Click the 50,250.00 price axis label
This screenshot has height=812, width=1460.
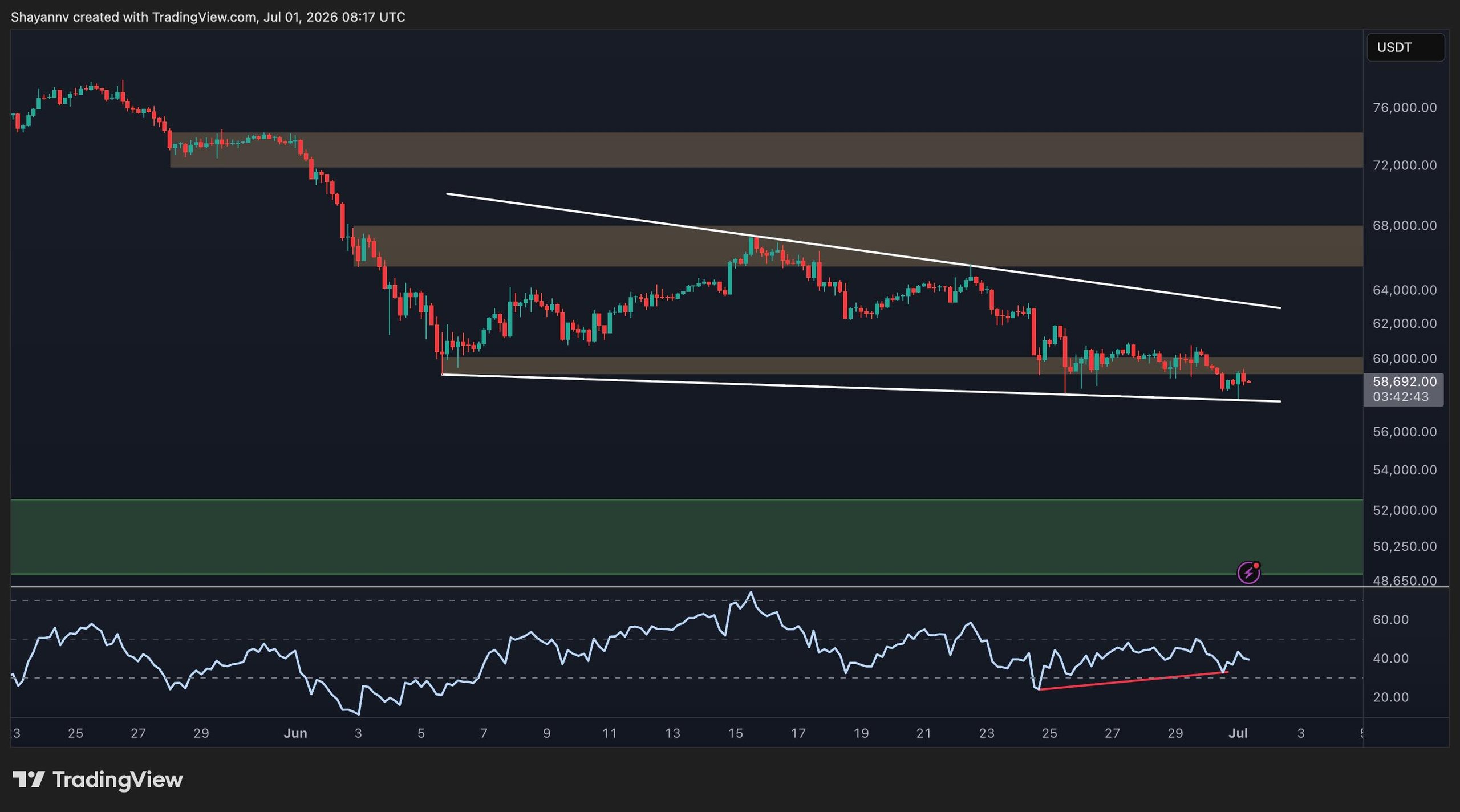click(1405, 547)
